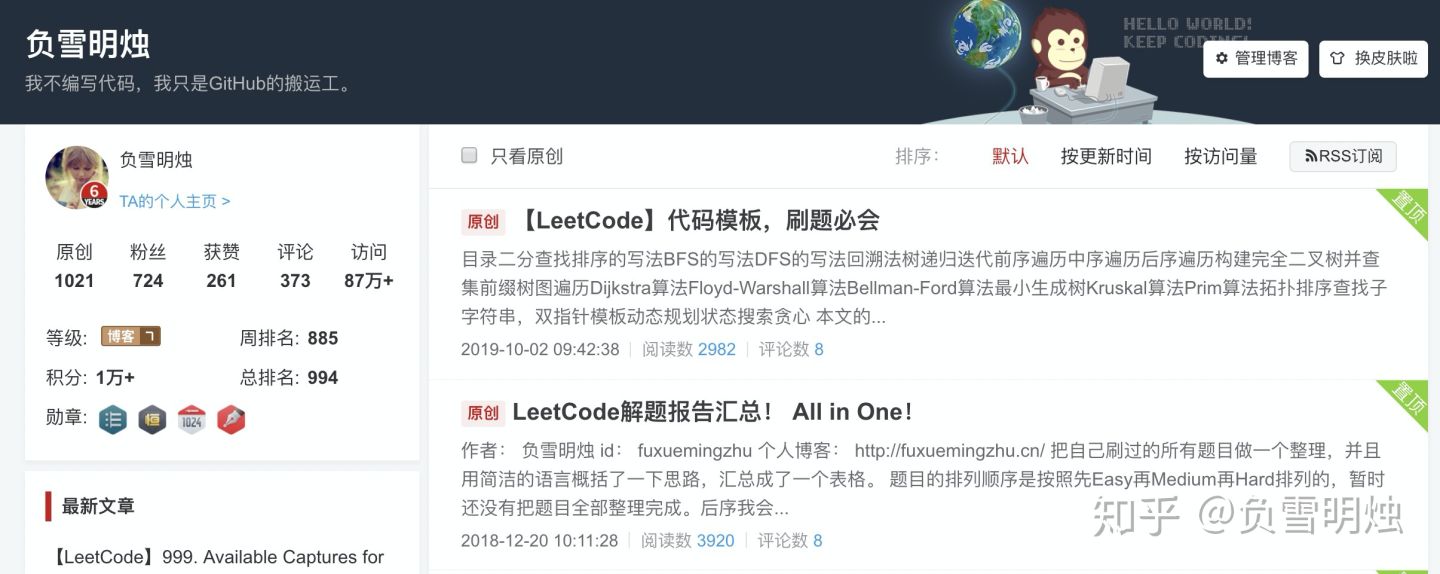Click the RSS订阅 button

click(1343, 156)
